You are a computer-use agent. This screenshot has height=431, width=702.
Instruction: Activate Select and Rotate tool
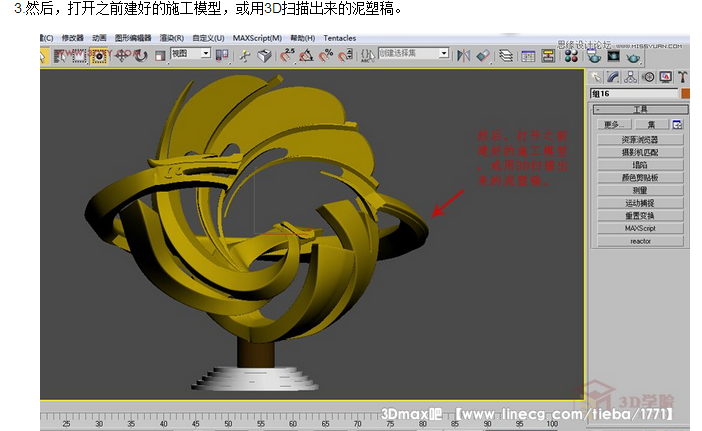pos(141,56)
